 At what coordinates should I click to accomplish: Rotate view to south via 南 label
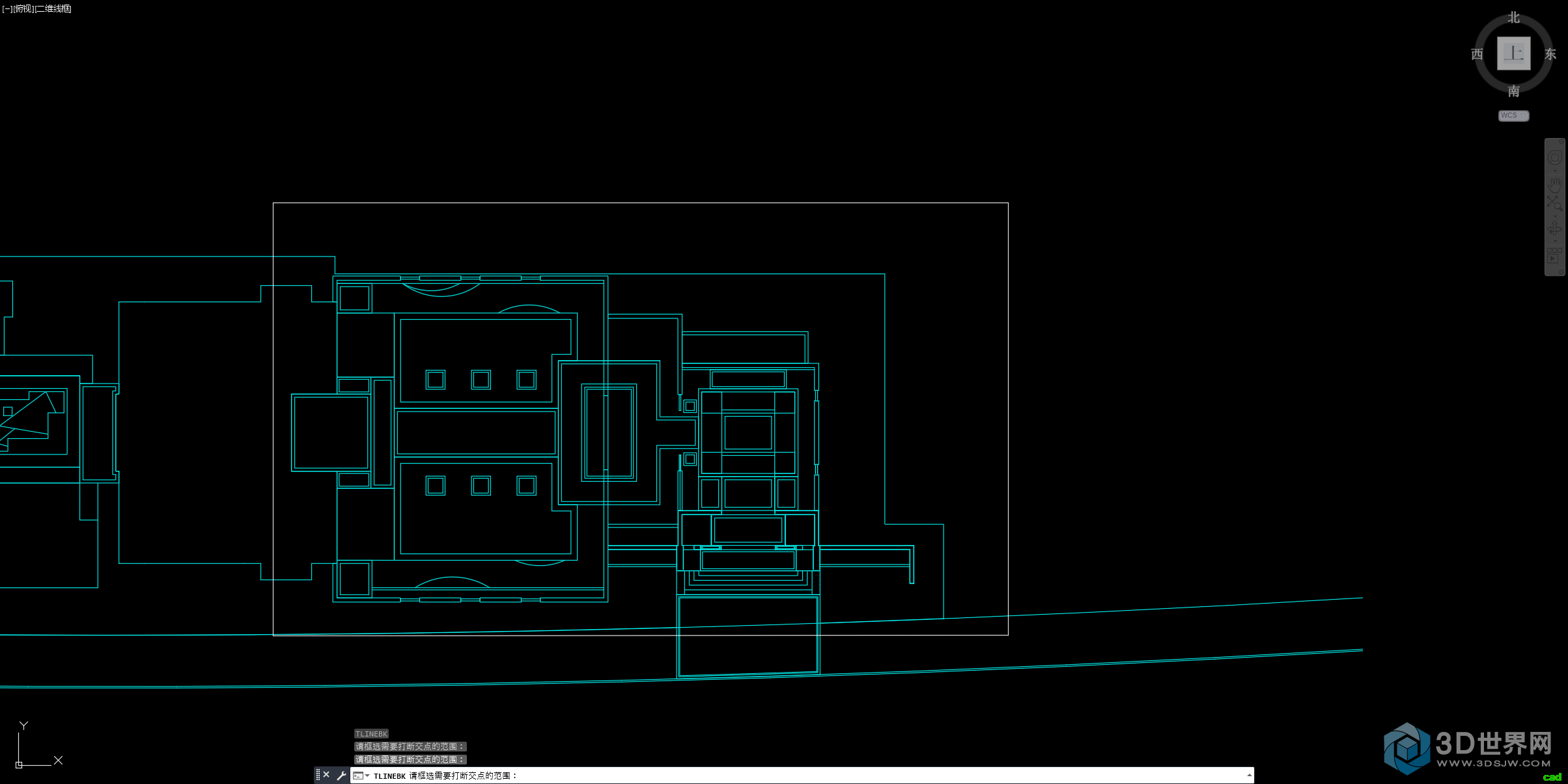point(1514,91)
